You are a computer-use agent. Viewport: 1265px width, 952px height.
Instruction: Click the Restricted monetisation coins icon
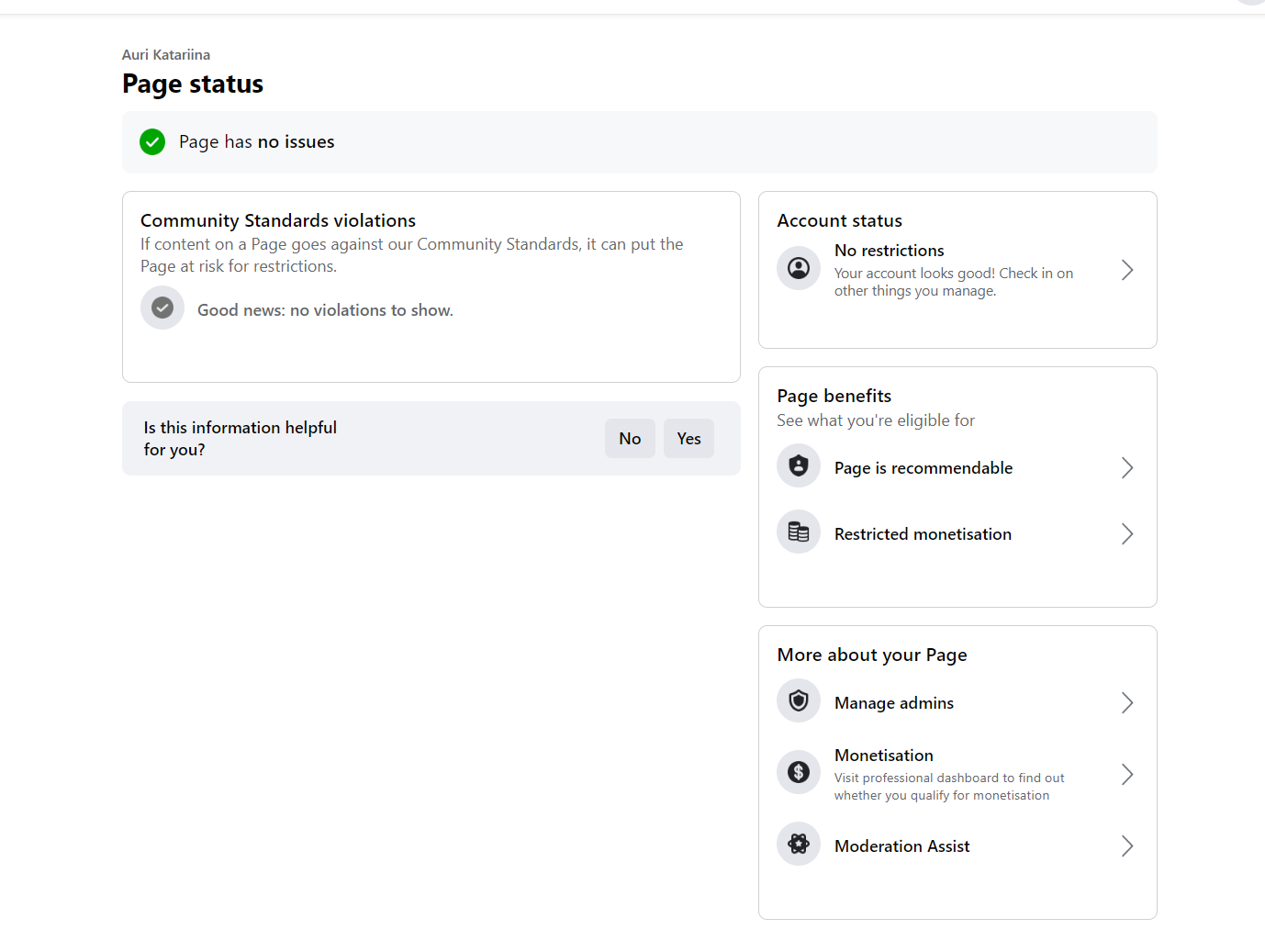799,532
